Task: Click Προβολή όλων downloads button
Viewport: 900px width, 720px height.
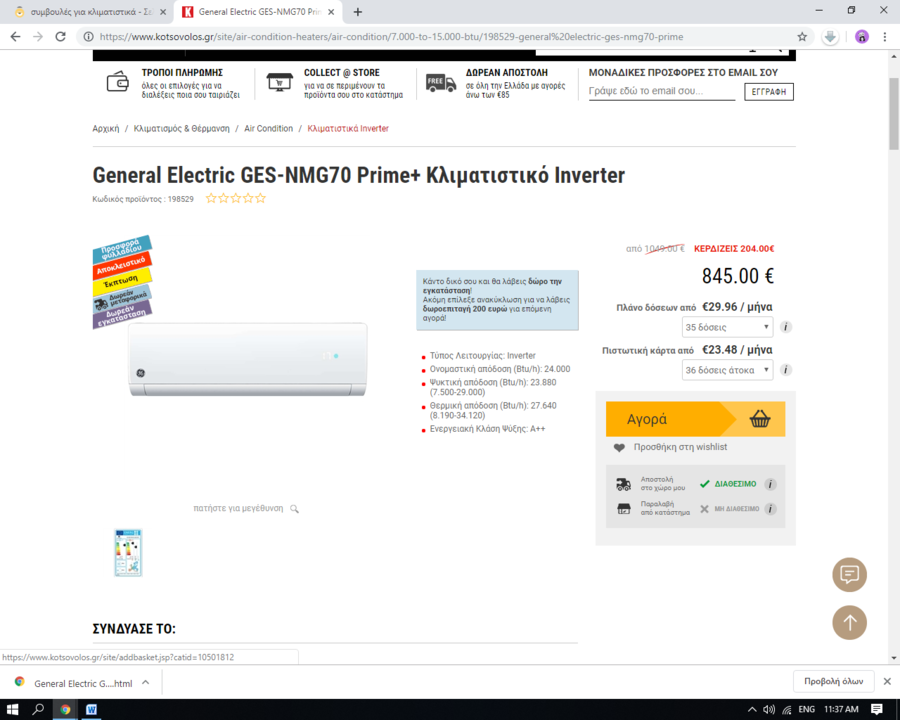Action: click(x=833, y=682)
